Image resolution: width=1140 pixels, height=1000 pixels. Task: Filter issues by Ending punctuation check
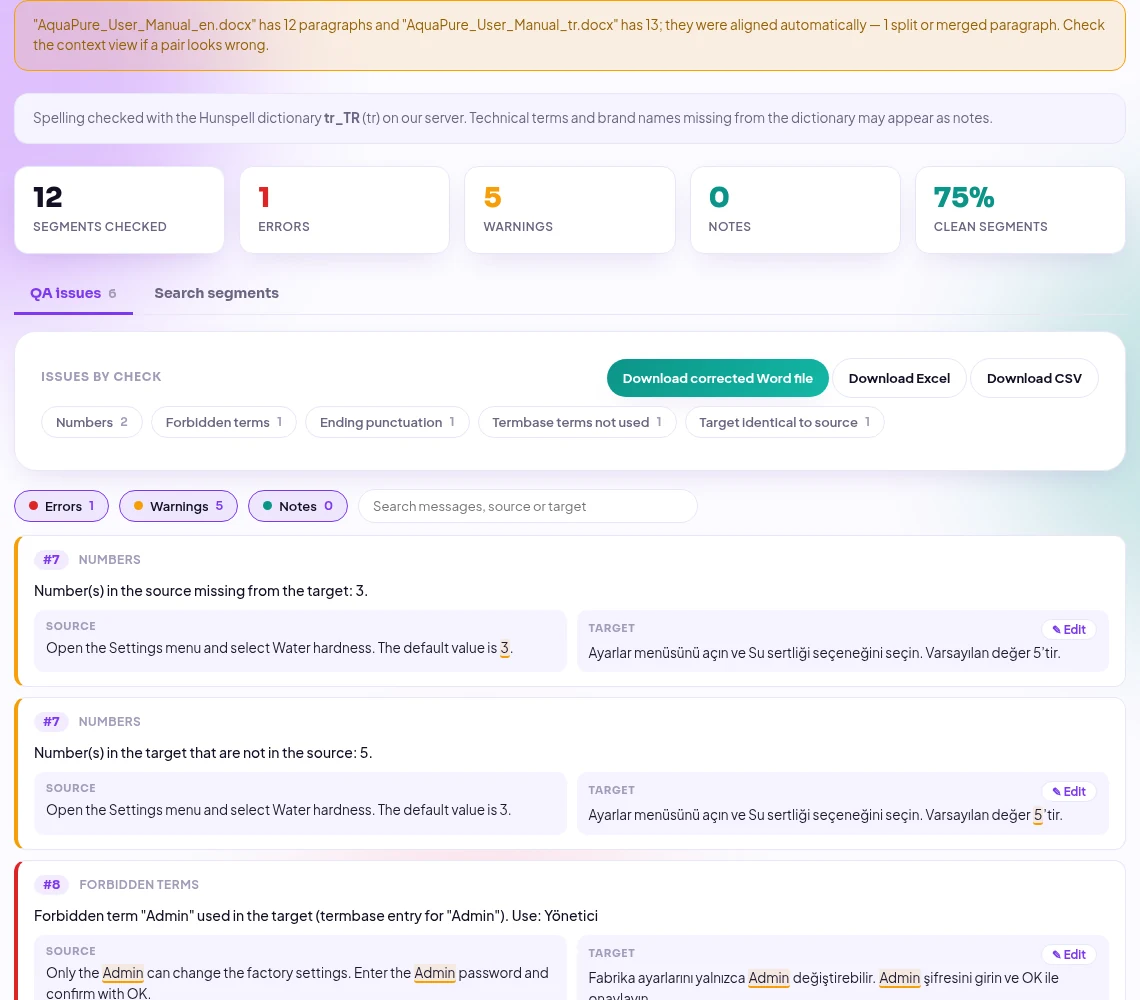(387, 423)
